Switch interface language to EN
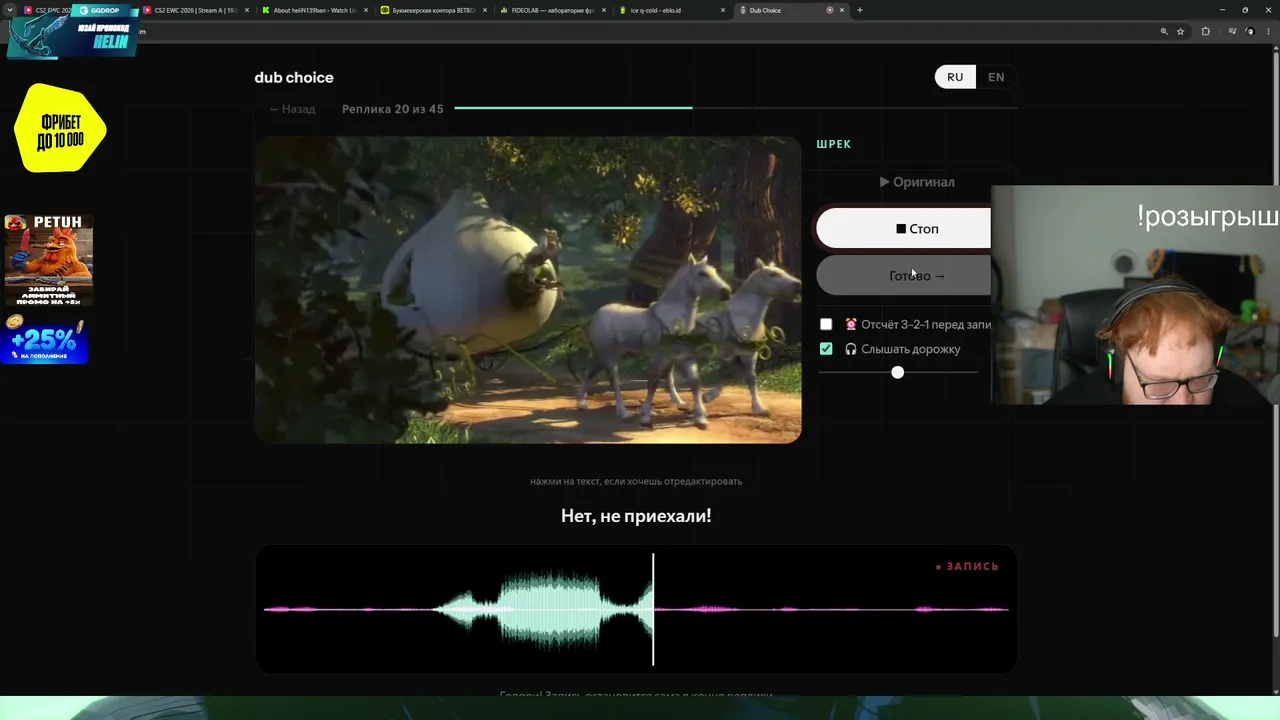 pos(996,77)
